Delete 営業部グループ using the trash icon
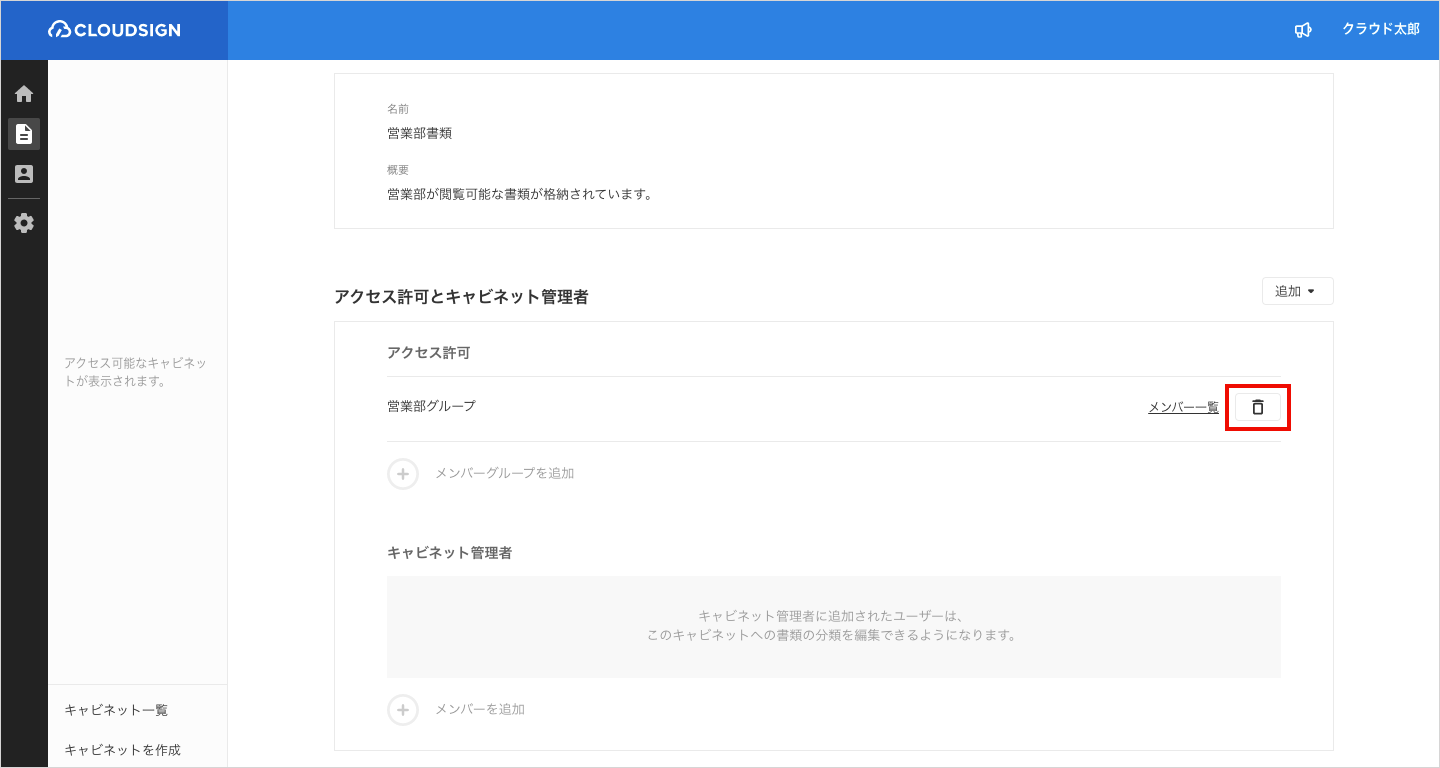Screen dimensions: 1440x768 [1258, 407]
